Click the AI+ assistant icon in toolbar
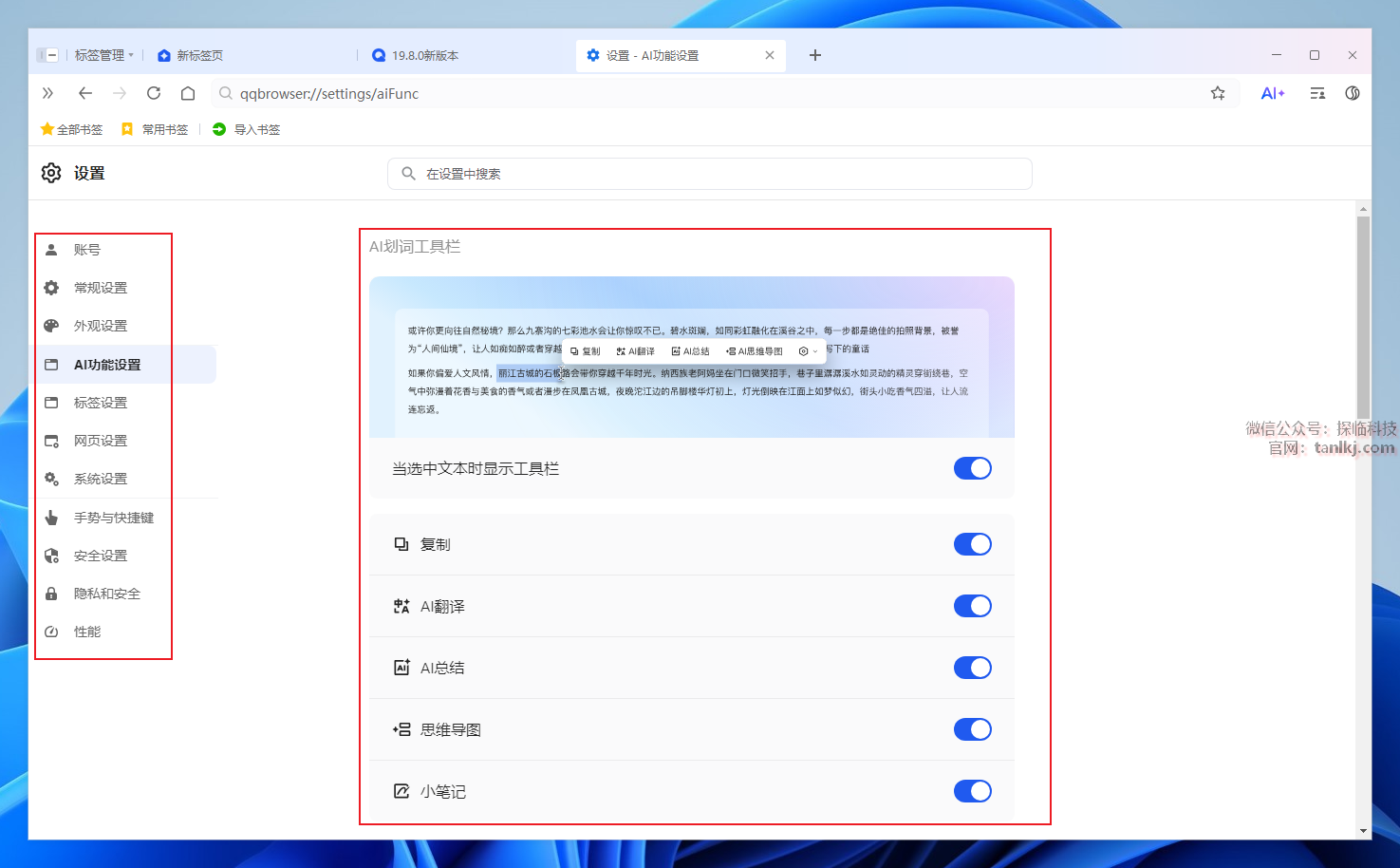 1272,93
